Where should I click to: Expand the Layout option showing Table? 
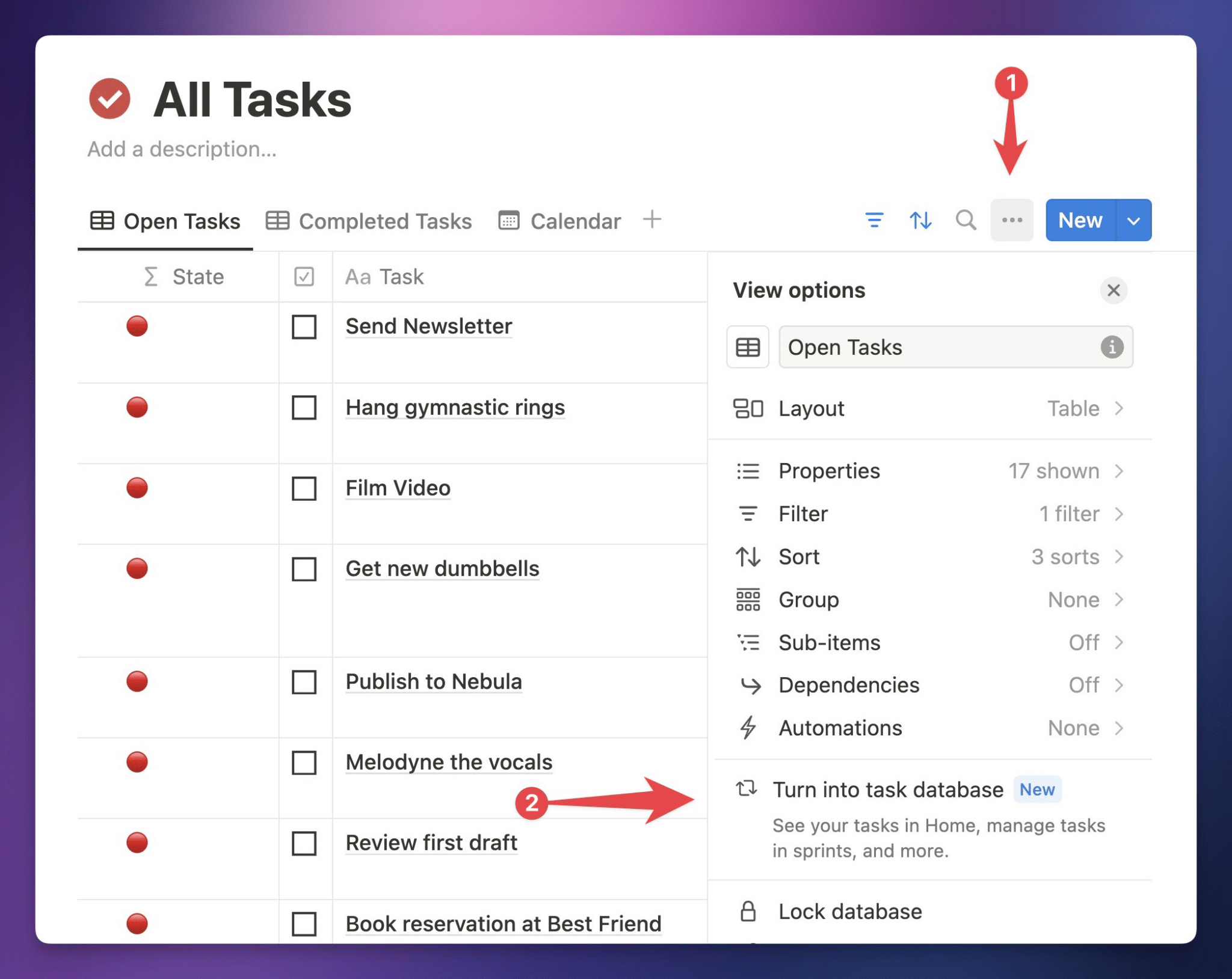[x=929, y=409]
